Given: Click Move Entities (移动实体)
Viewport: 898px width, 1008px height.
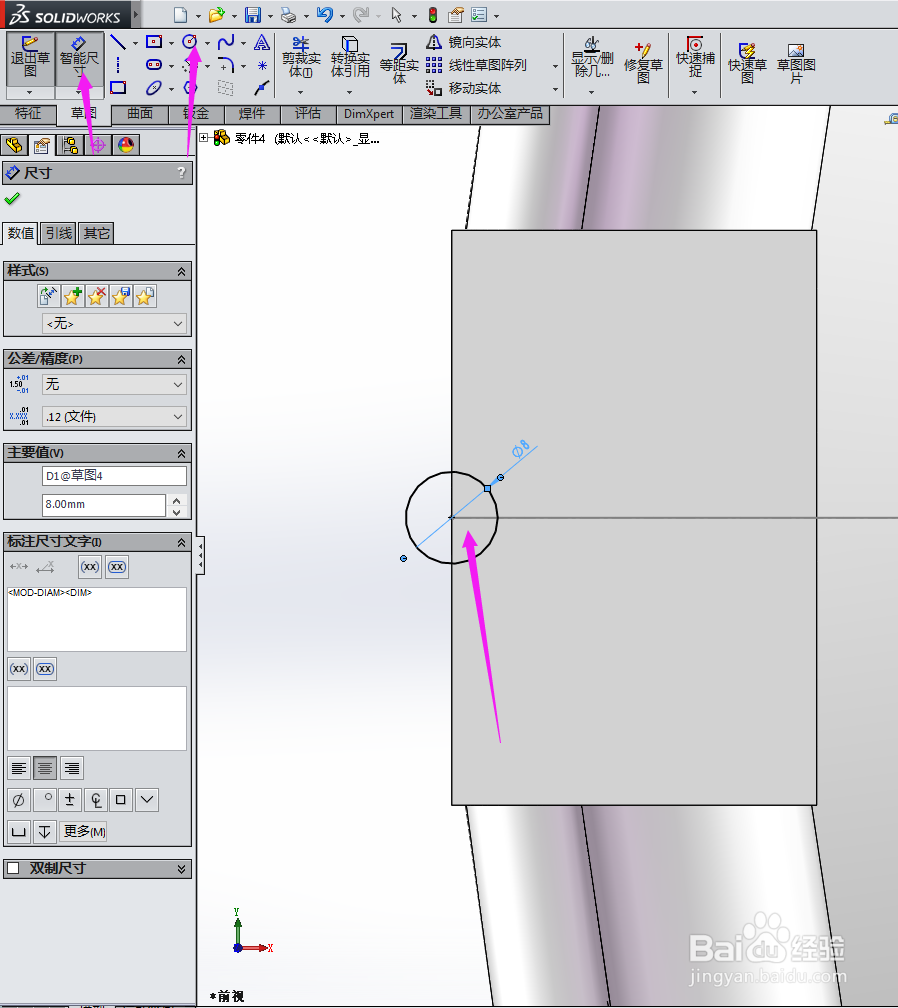Looking at the screenshot, I should click(463, 87).
